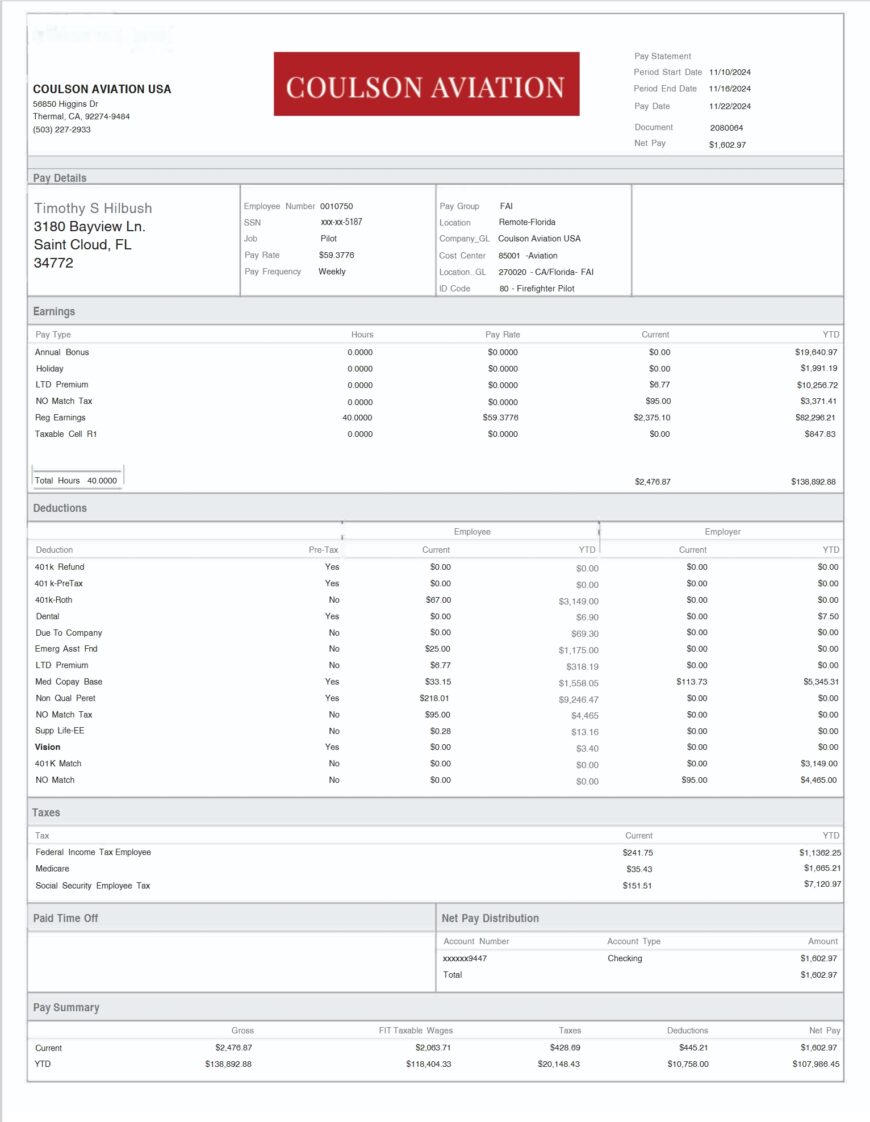Select the 401k-Roth deduction row
The width and height of the screenshot is (870, 1122).
coord(55,599)
